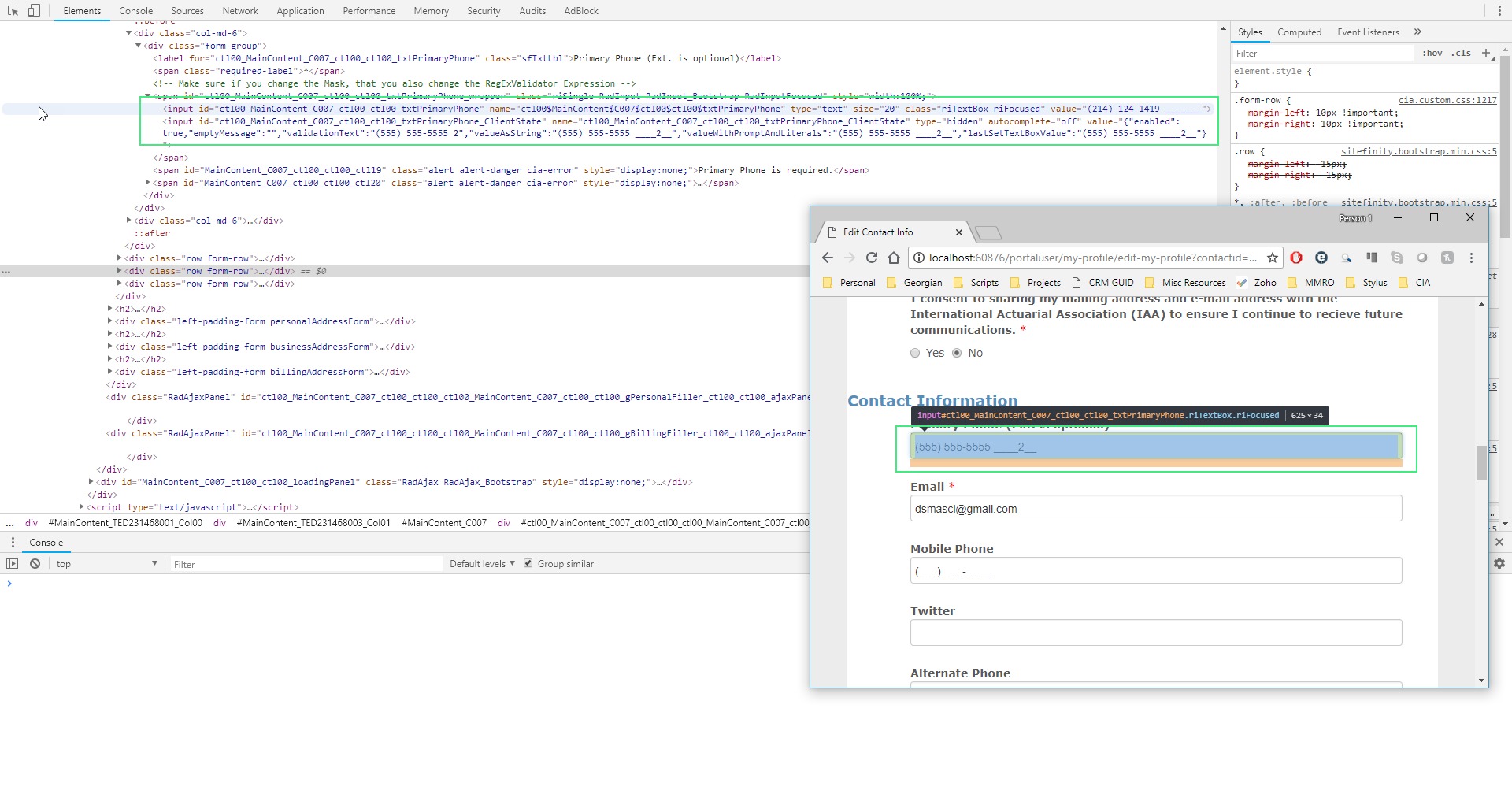1512x801 pixels.
Task: Toggle the Group similar checkbox
Action: (528, 564)
